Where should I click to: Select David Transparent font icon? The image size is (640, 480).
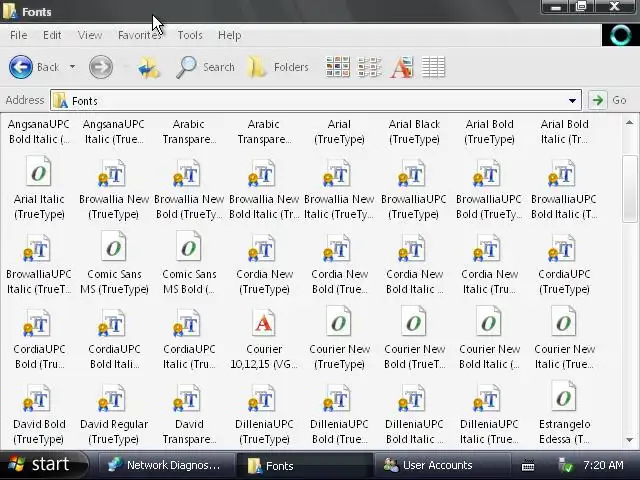pos(188,398)
